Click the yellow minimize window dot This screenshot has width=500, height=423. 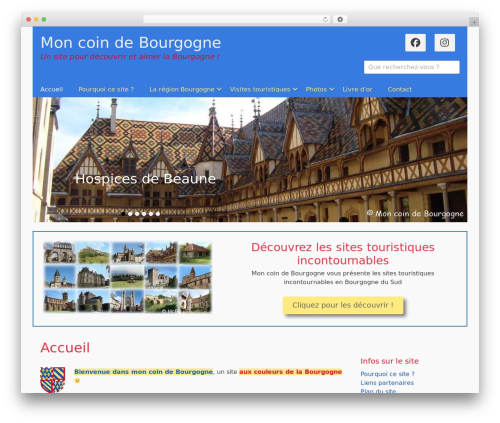pos(36,19)
